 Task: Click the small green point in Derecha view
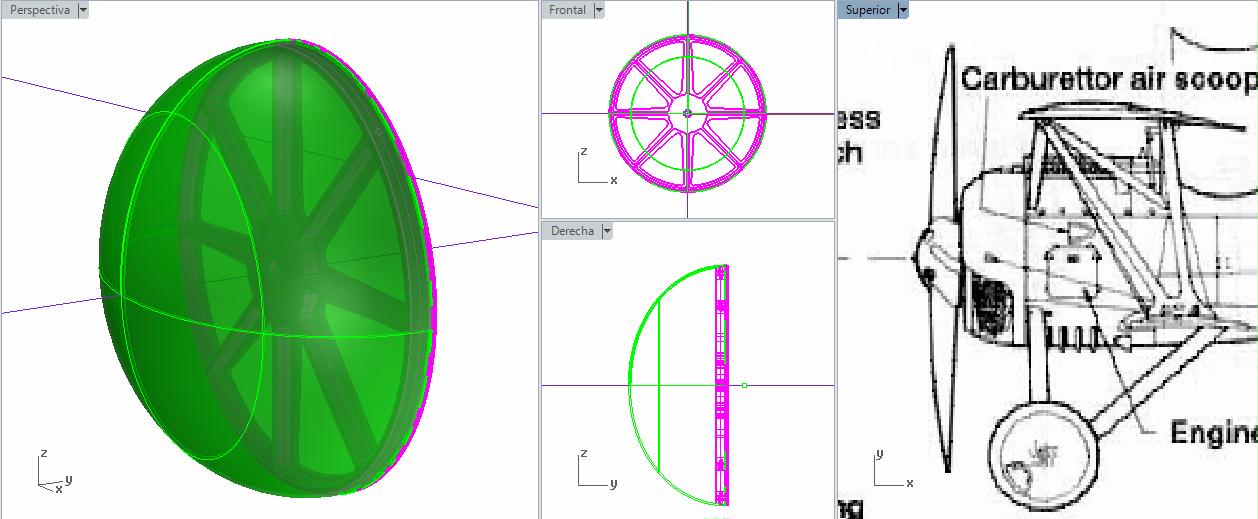(744, 385)
